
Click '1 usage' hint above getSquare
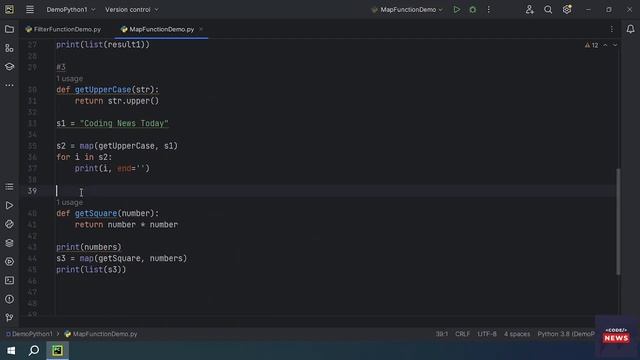[69, 202]
